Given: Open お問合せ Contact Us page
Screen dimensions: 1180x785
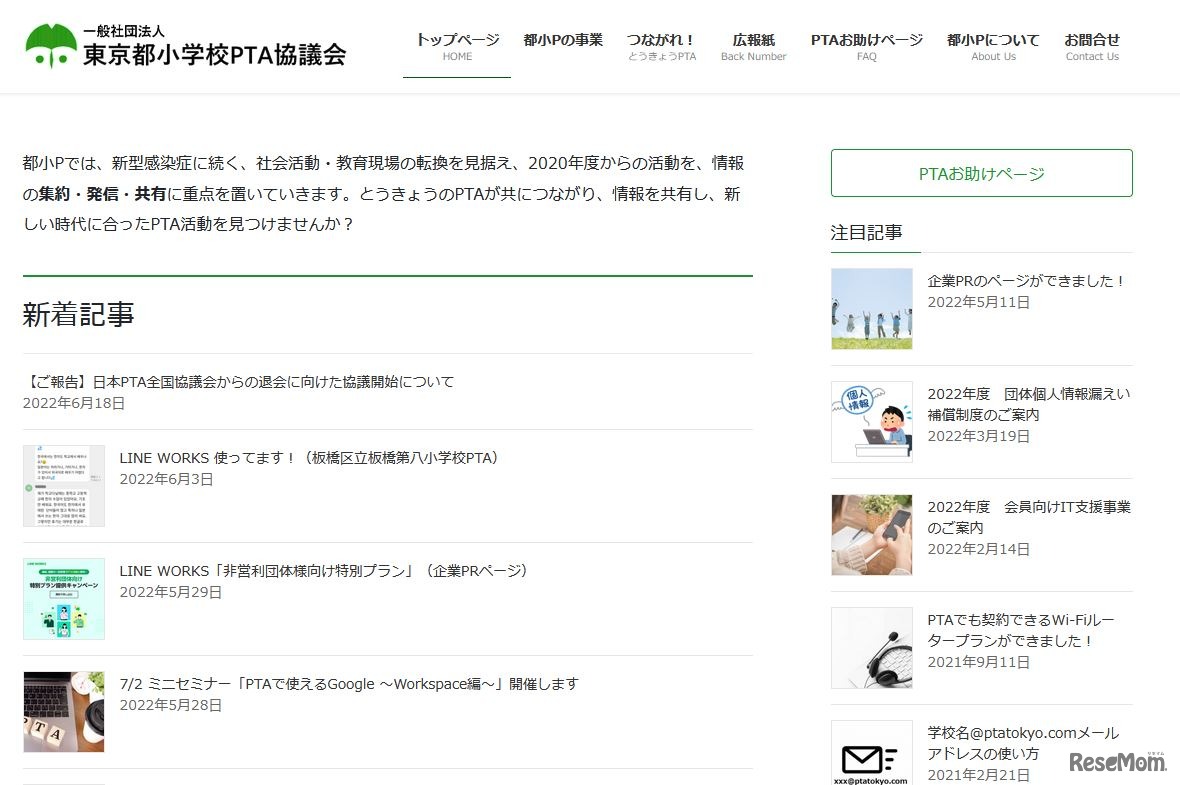Looking at the screenshot, I should [x=1093, y=47].
